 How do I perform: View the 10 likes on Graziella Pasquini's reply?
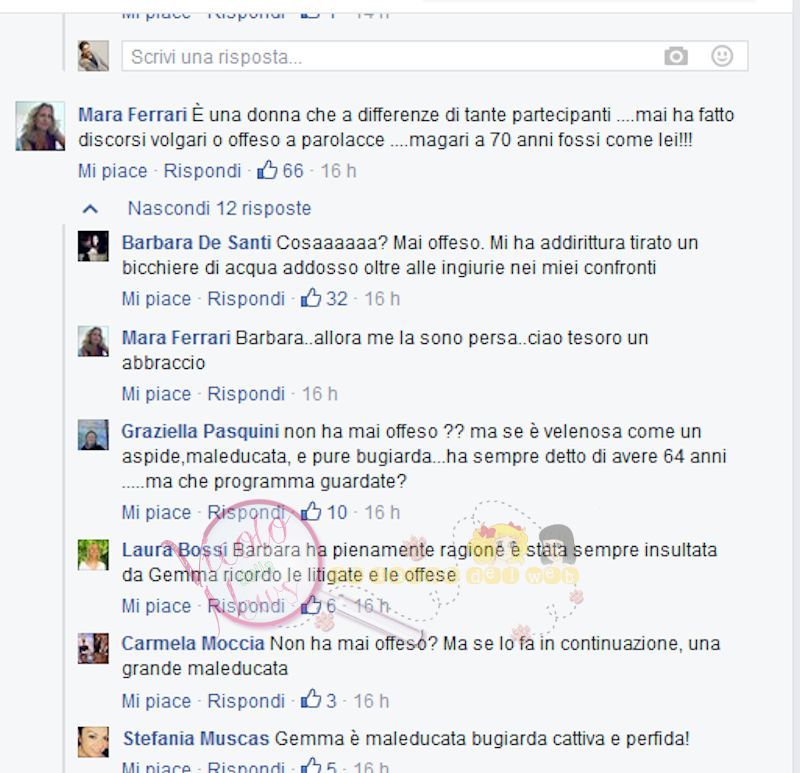tap(323, 512)
